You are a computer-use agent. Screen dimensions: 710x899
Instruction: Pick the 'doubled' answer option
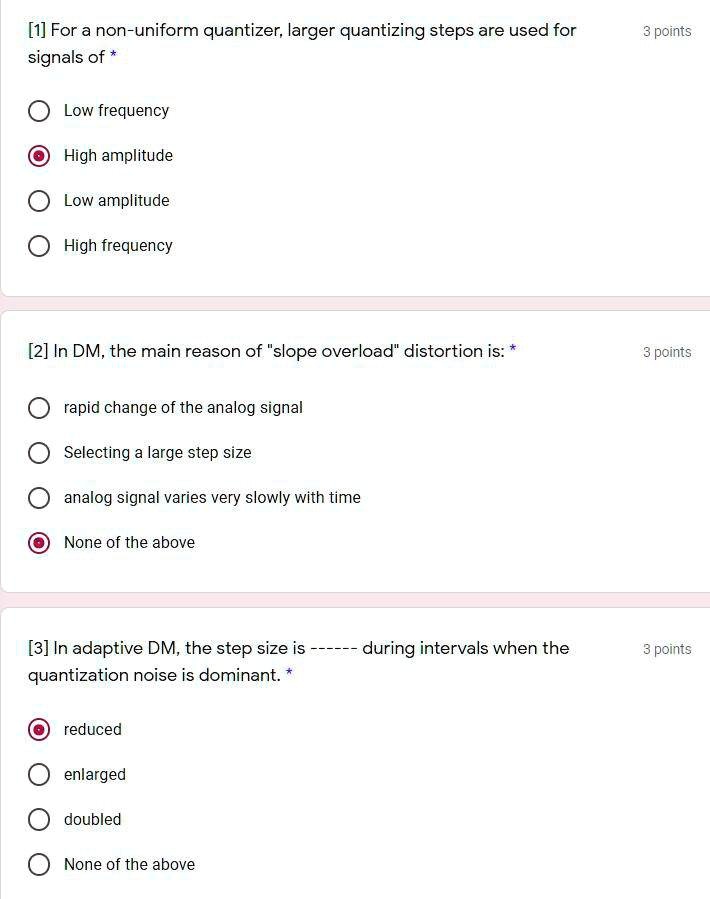tap(39, 820)
